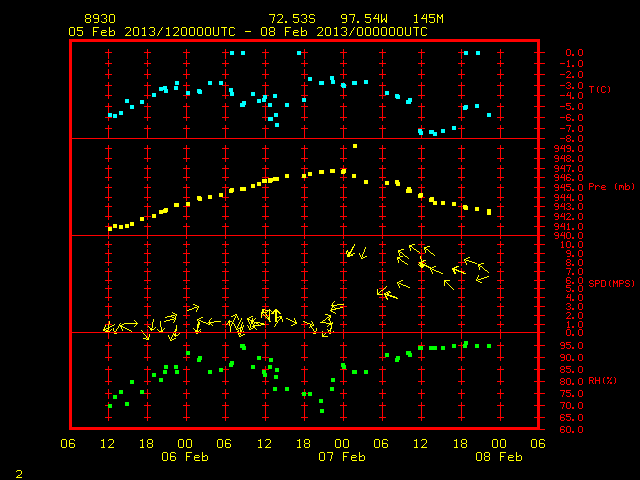Click the RH(%) axis label
The width and height of the screenshot is (640, 480).
click(602, 380)
